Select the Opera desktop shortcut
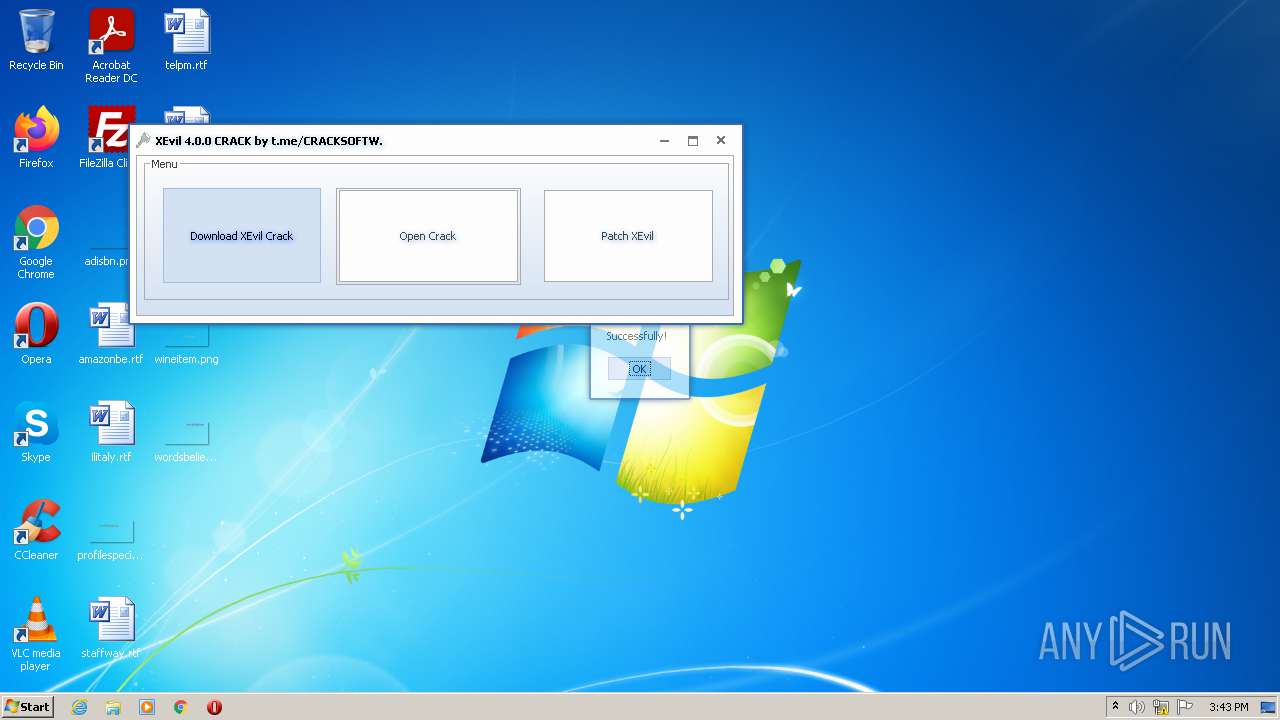 [x=36, y=334]
